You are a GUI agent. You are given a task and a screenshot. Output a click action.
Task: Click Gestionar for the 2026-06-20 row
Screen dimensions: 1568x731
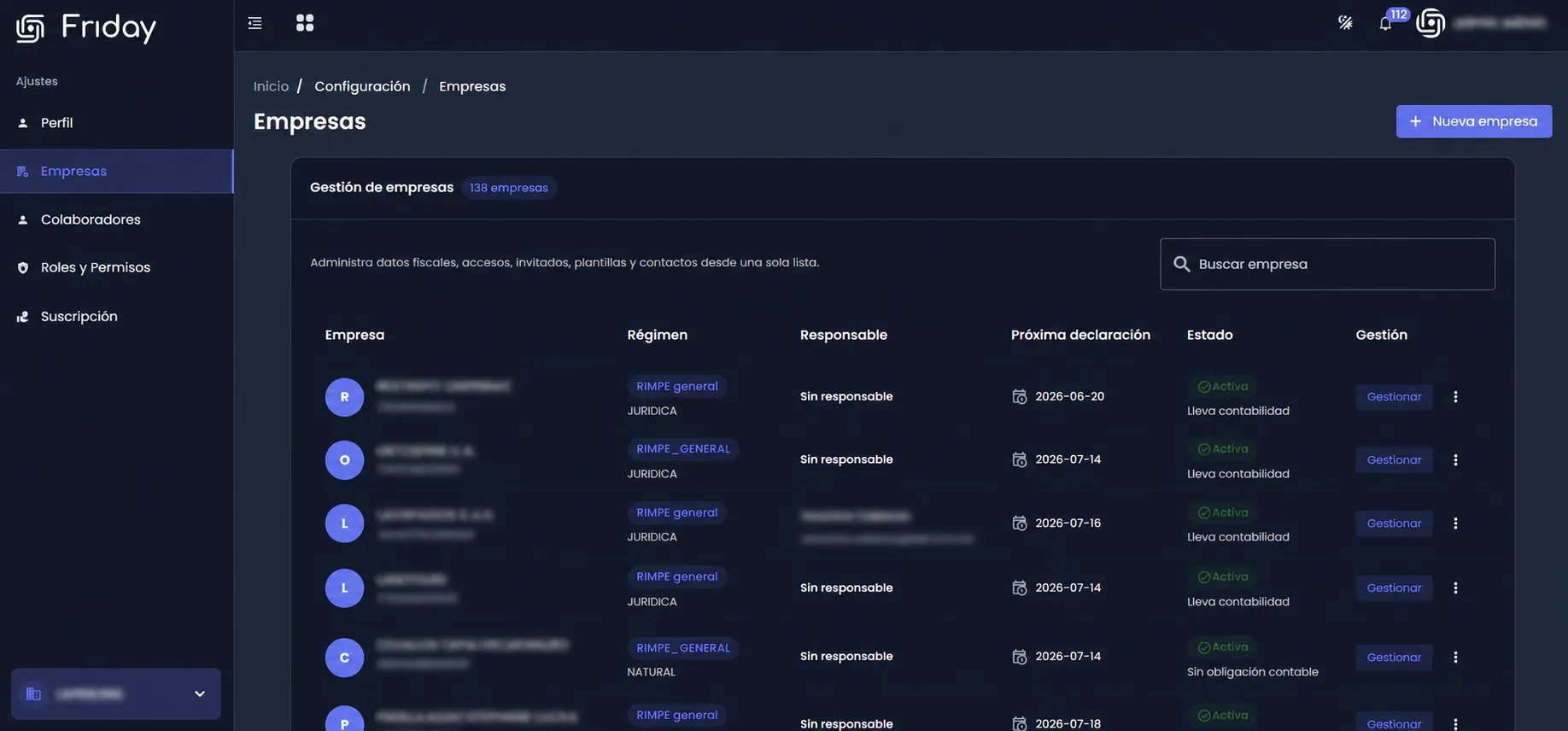pyautogui.click(x=1394, y=397)
